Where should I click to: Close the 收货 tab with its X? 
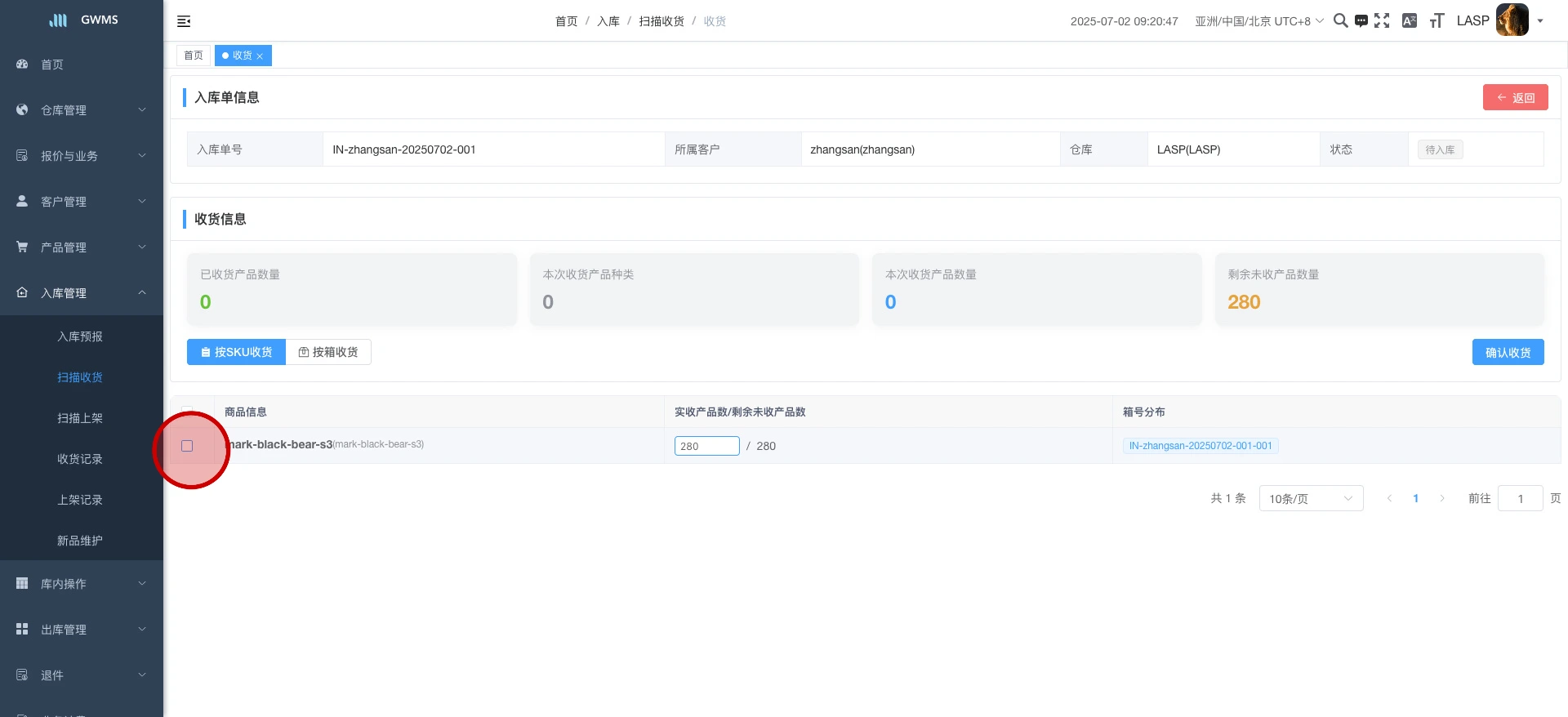point(260,56)
